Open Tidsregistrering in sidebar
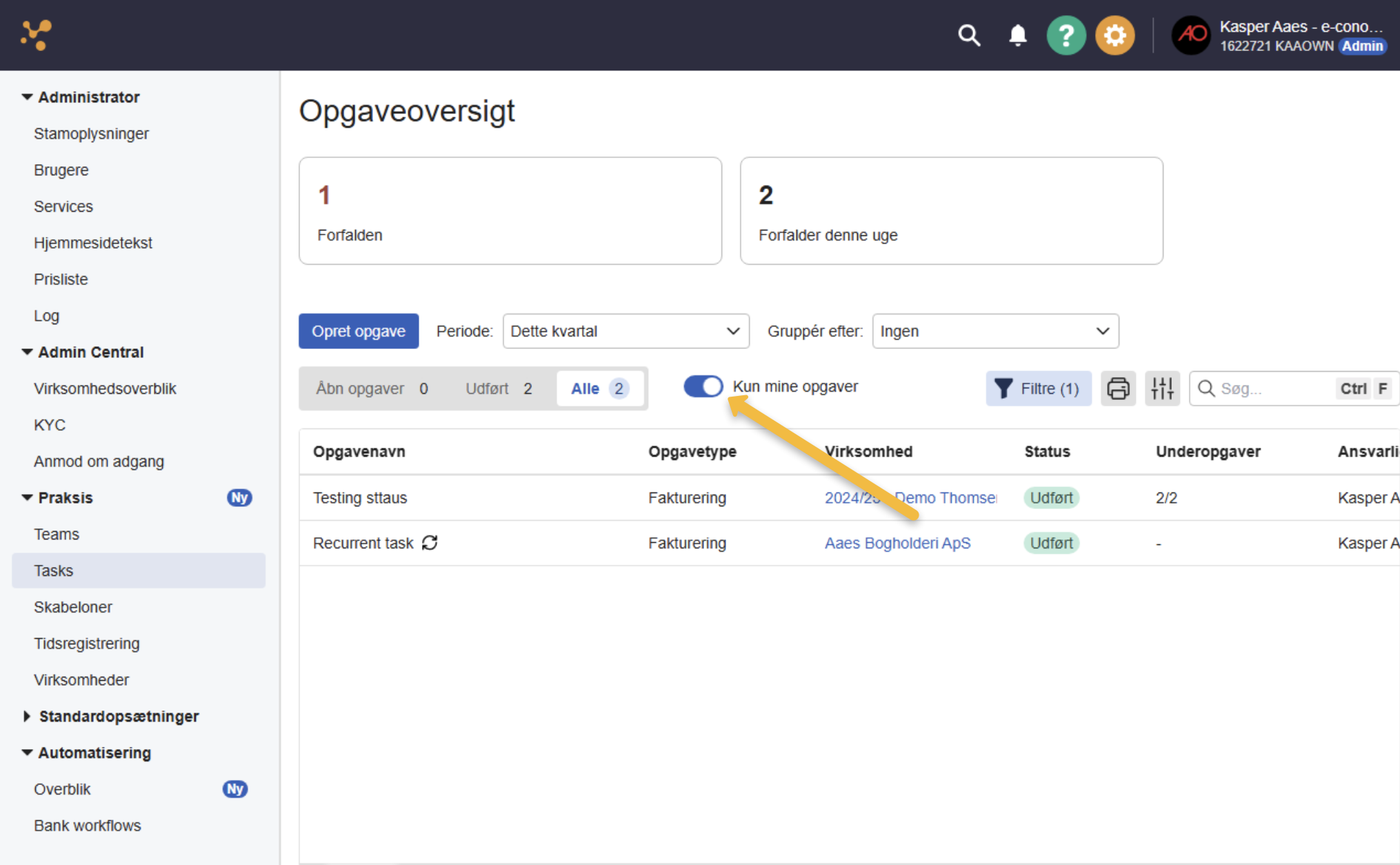Image resolution: width=1400 pixels, height=865 pixels. 87,644
